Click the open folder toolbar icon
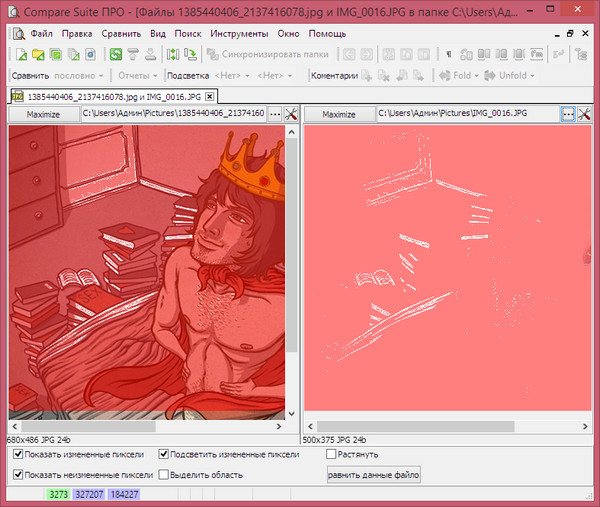600x507 pixels. tap(39, 54)
